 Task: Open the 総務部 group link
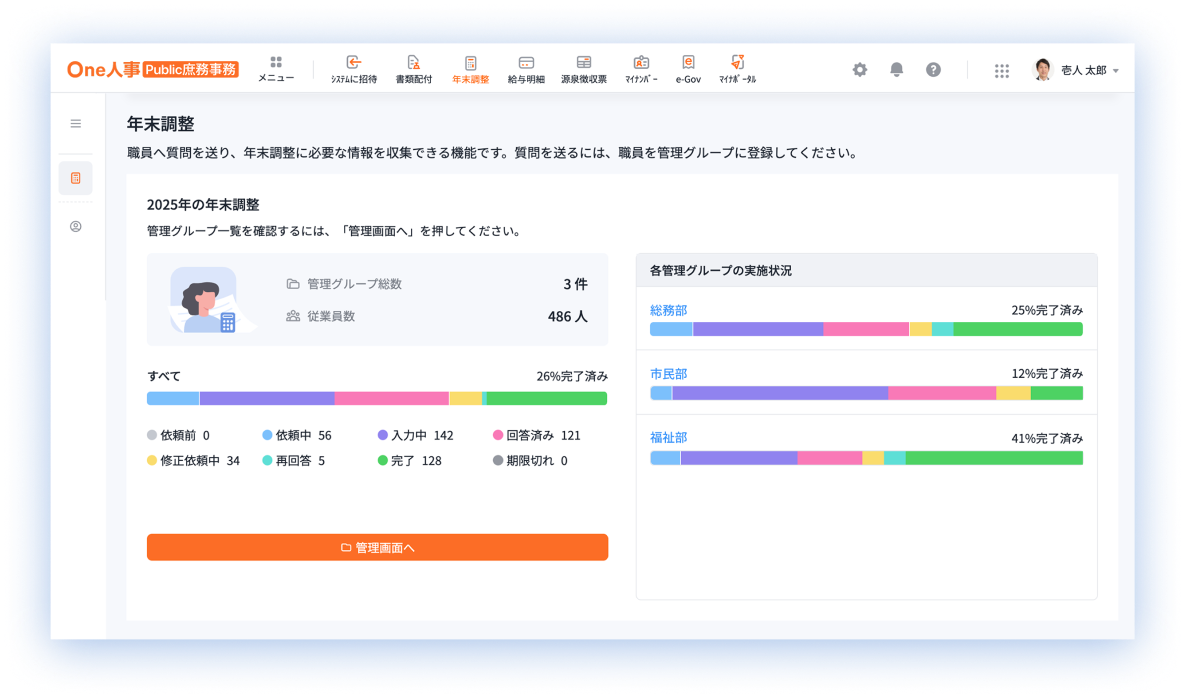(x=669, y=310)
